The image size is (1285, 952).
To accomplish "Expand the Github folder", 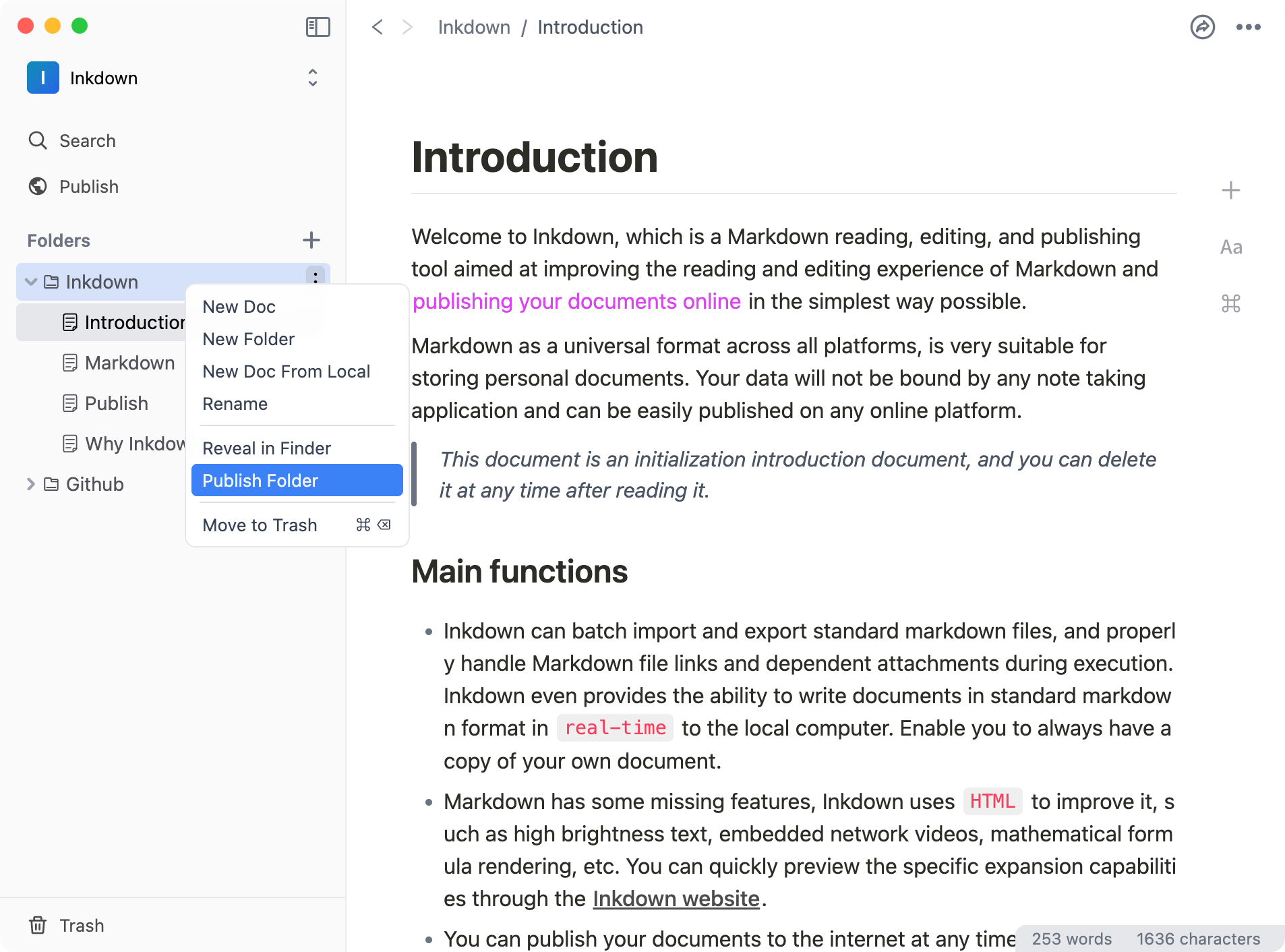I will (x=30, y=483).
